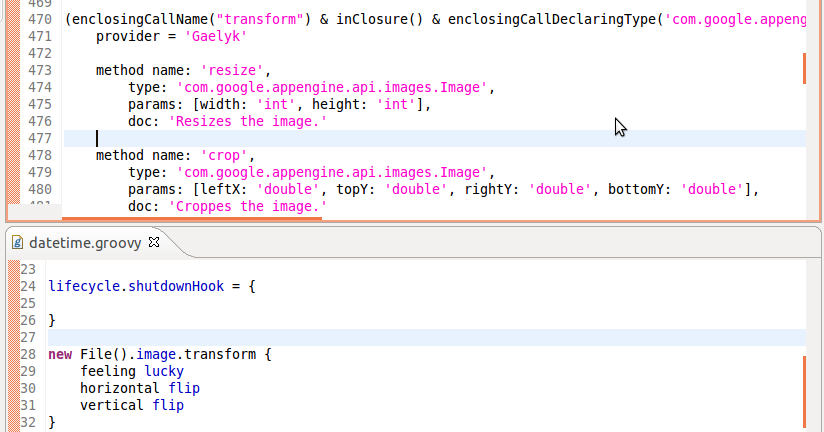Click File() on line 28
The image size is (824, 432).
click(104, 354)
